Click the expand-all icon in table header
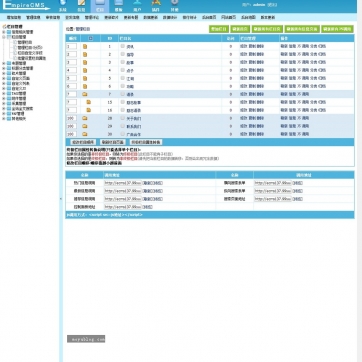The image size is (362, 362). click(x=90, y=39)
